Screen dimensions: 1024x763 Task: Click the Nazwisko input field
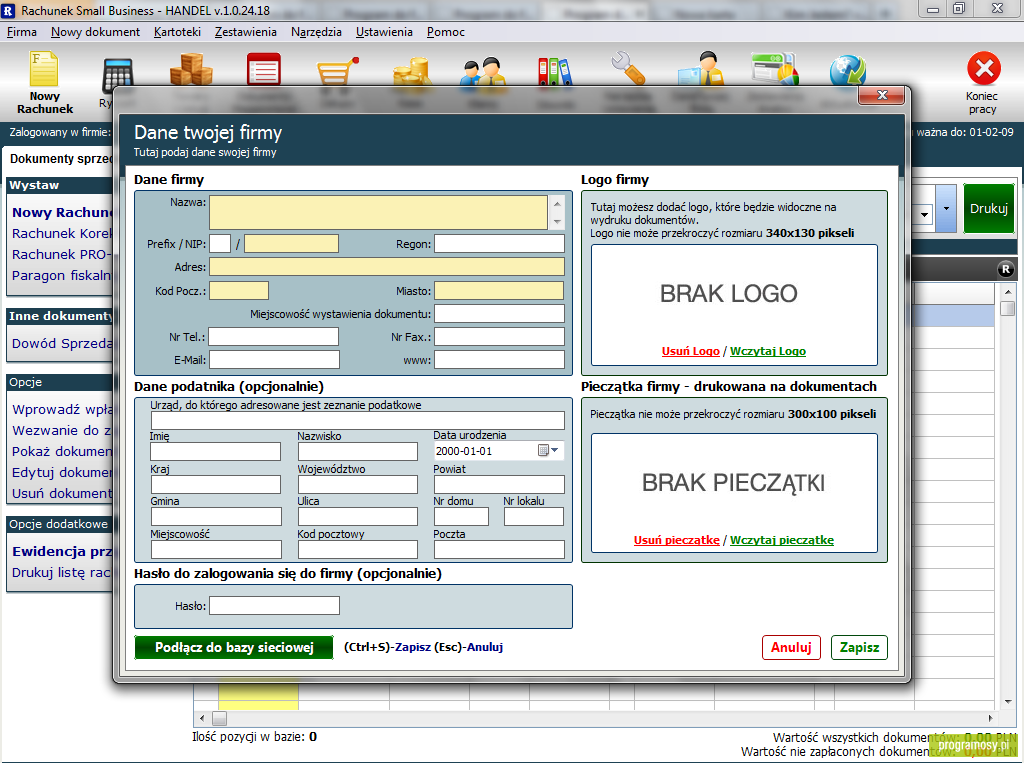[x=358, y=451]
